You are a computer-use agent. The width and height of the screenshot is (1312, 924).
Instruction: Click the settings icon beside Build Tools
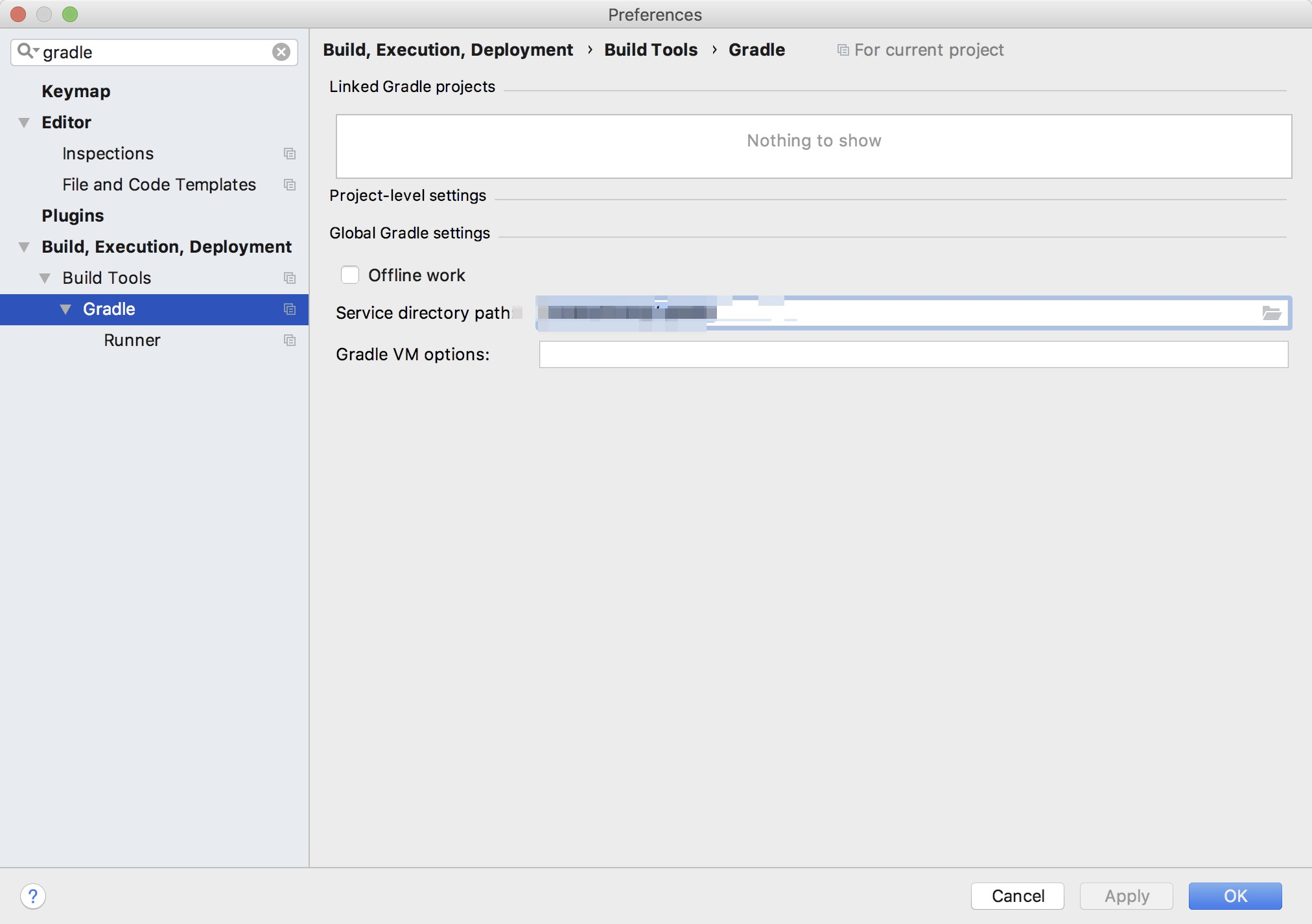click(290, 278)
